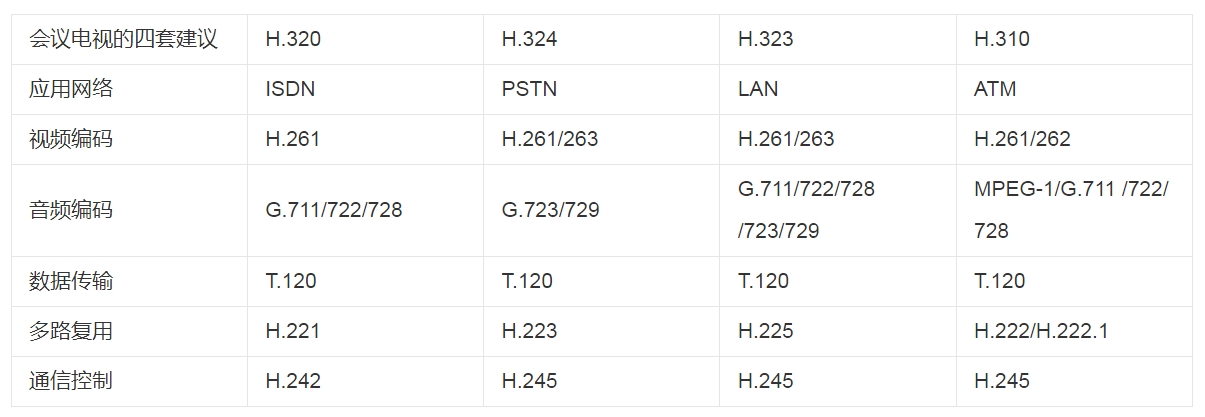Click the MPEG-1/G.711 audio coding cell

(1071, 210)
